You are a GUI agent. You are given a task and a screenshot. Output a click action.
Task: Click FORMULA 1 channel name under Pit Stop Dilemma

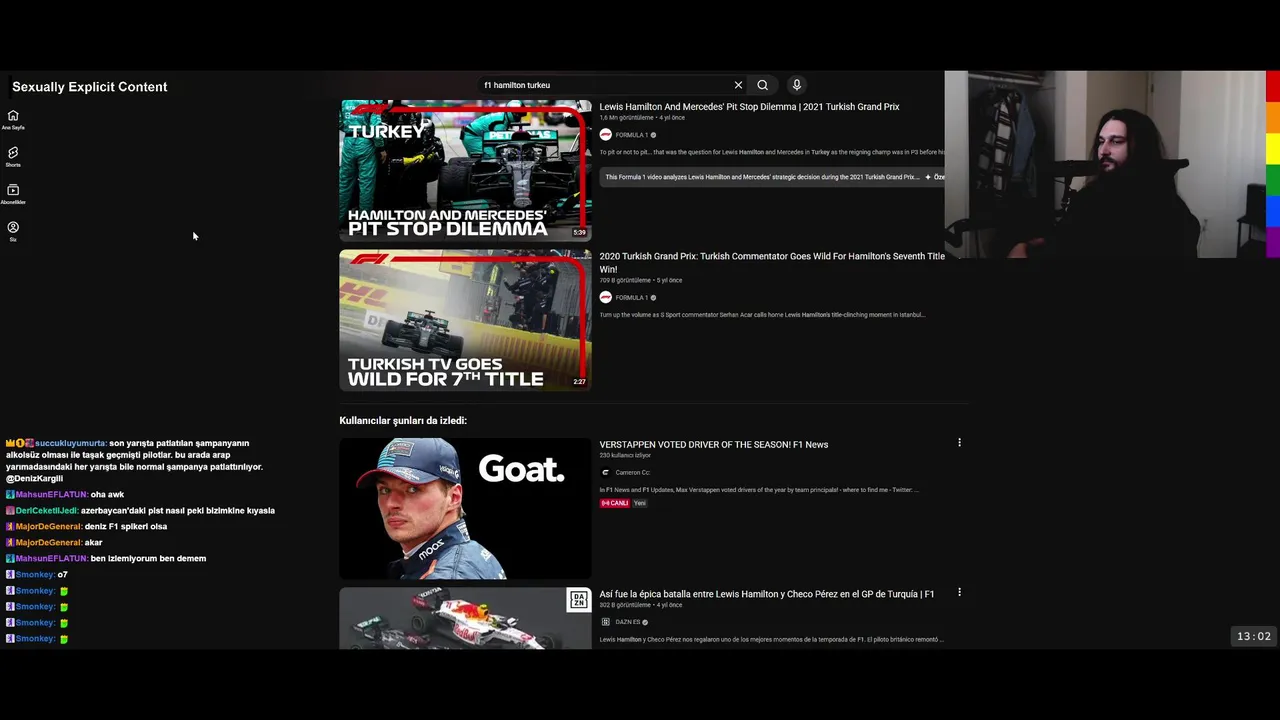click(x=631, y=135)
